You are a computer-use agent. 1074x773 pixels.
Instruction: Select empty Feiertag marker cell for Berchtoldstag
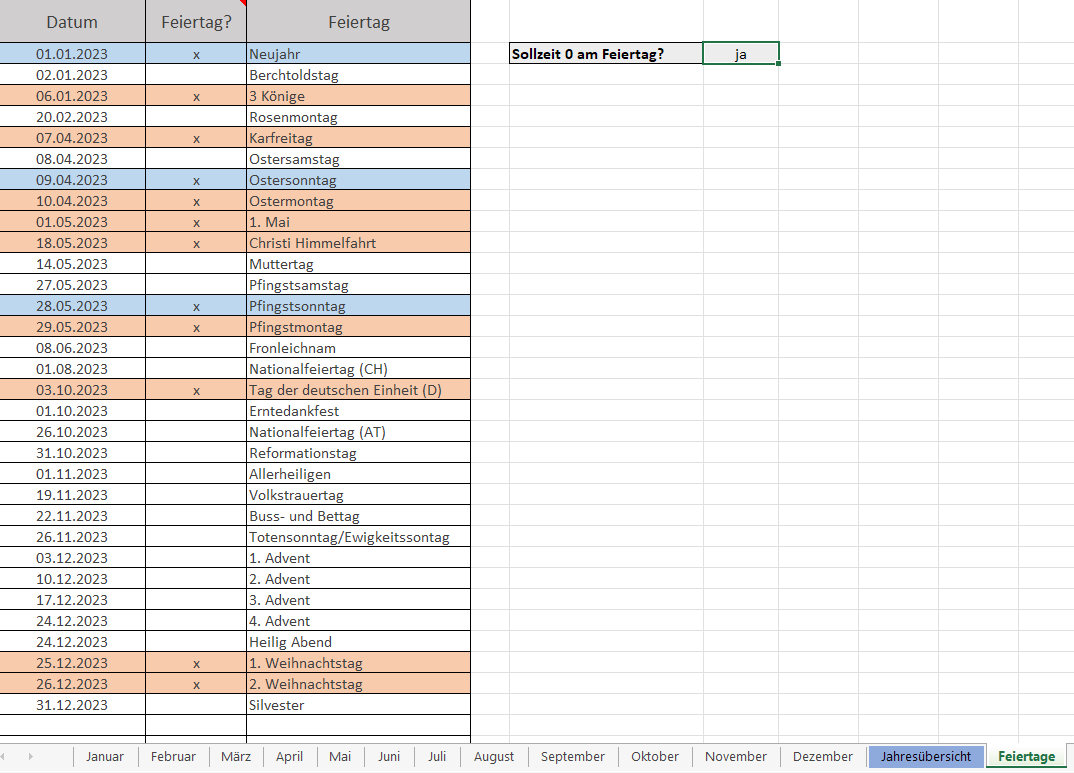tap(196, 75)
